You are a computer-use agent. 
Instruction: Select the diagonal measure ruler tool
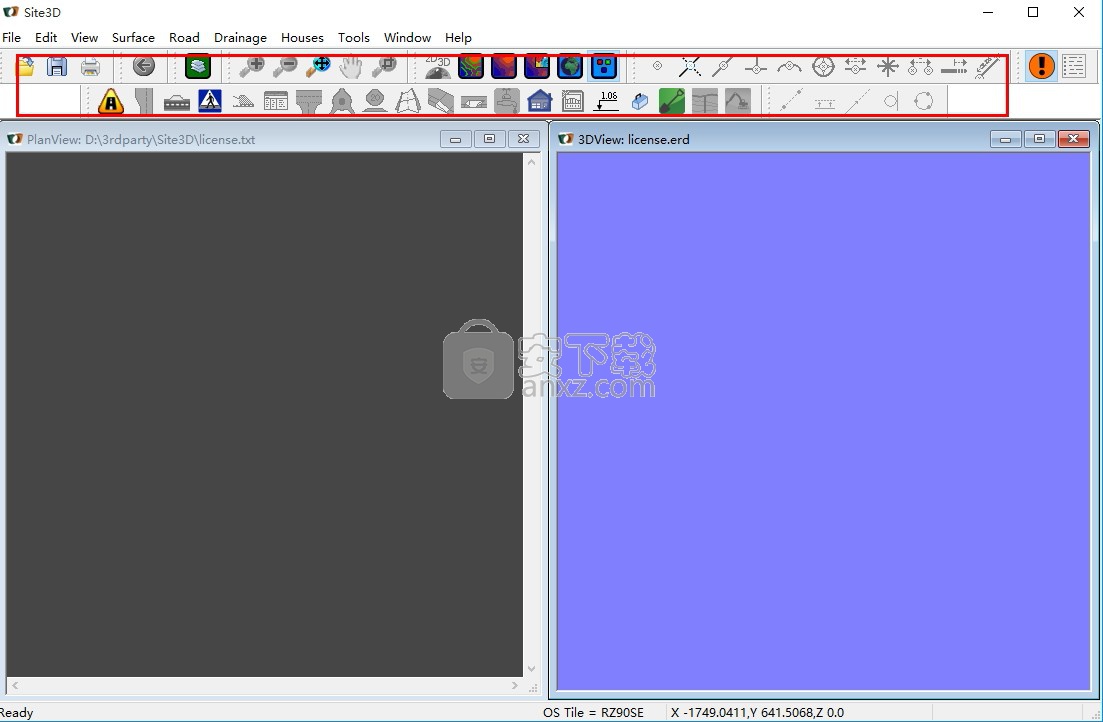[988, 67]
